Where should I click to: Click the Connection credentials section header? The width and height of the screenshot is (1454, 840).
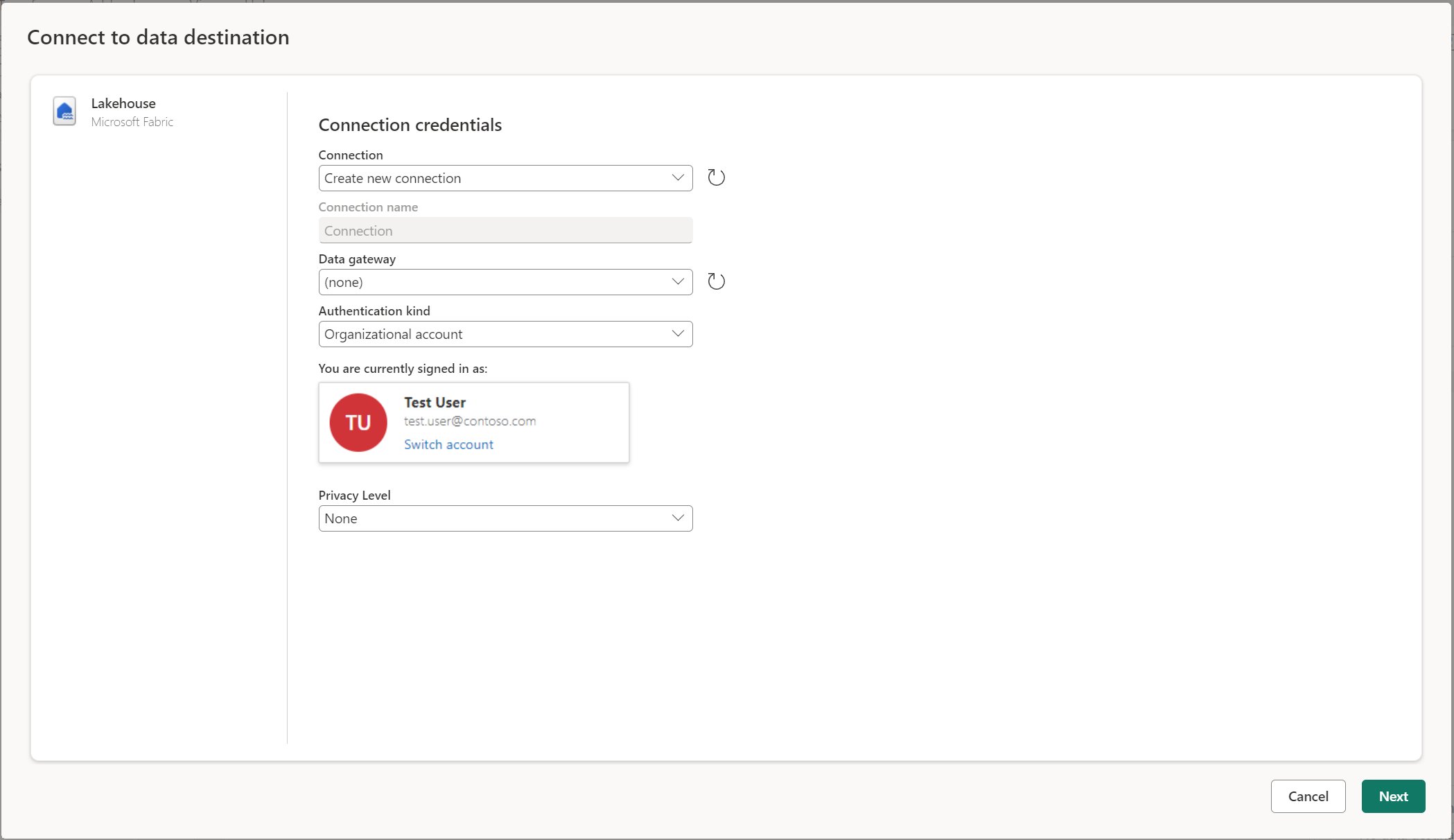click(409, 124)
